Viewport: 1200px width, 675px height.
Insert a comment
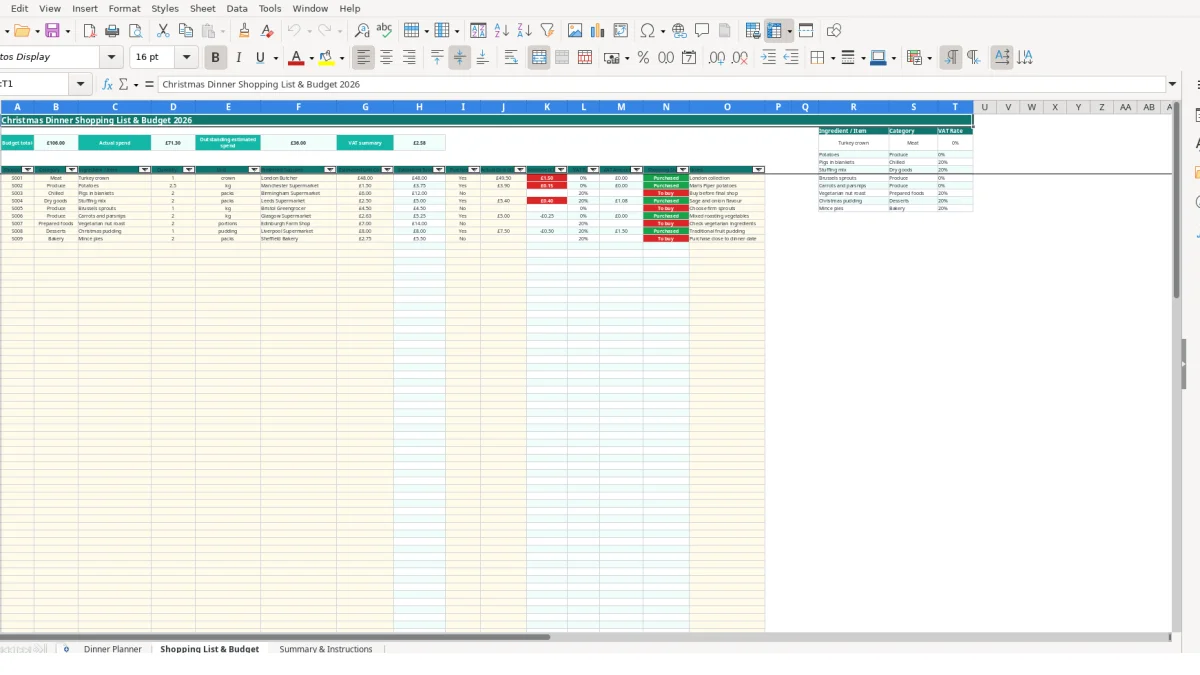click(702, 31)
